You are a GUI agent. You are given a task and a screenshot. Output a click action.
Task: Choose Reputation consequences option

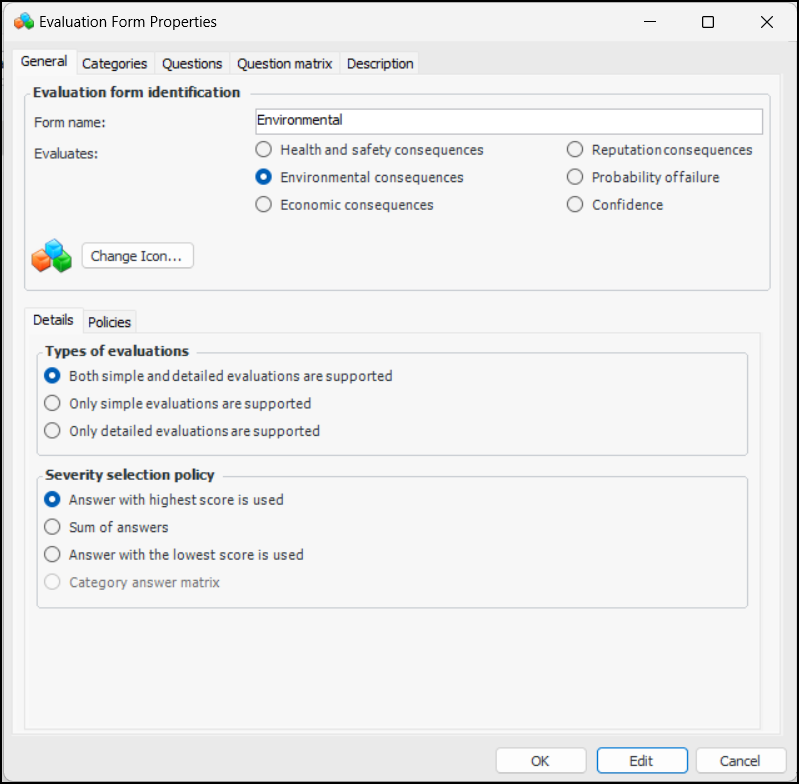click(x=575, y=150)
